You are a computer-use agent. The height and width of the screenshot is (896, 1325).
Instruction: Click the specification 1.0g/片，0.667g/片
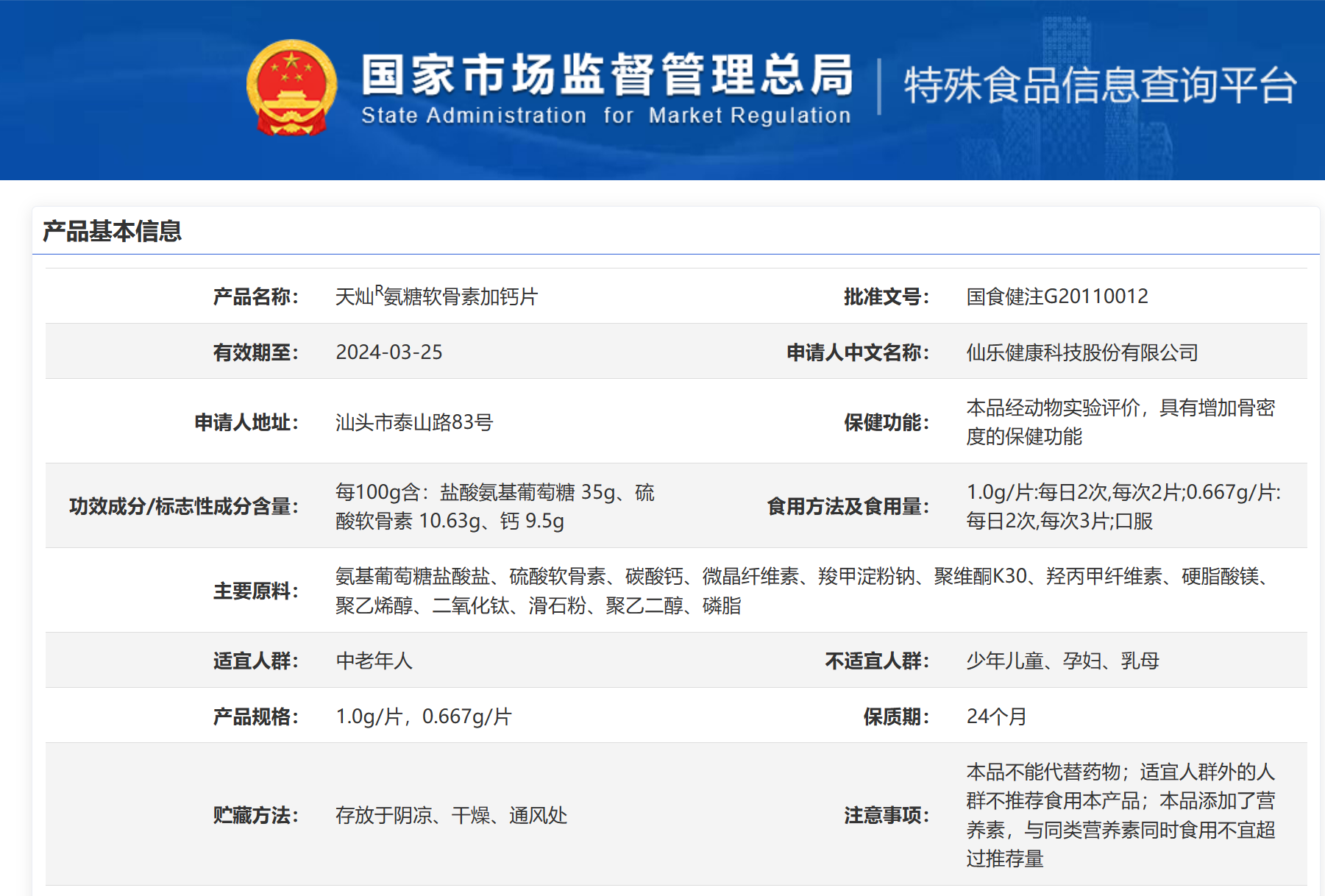[424, 717]
